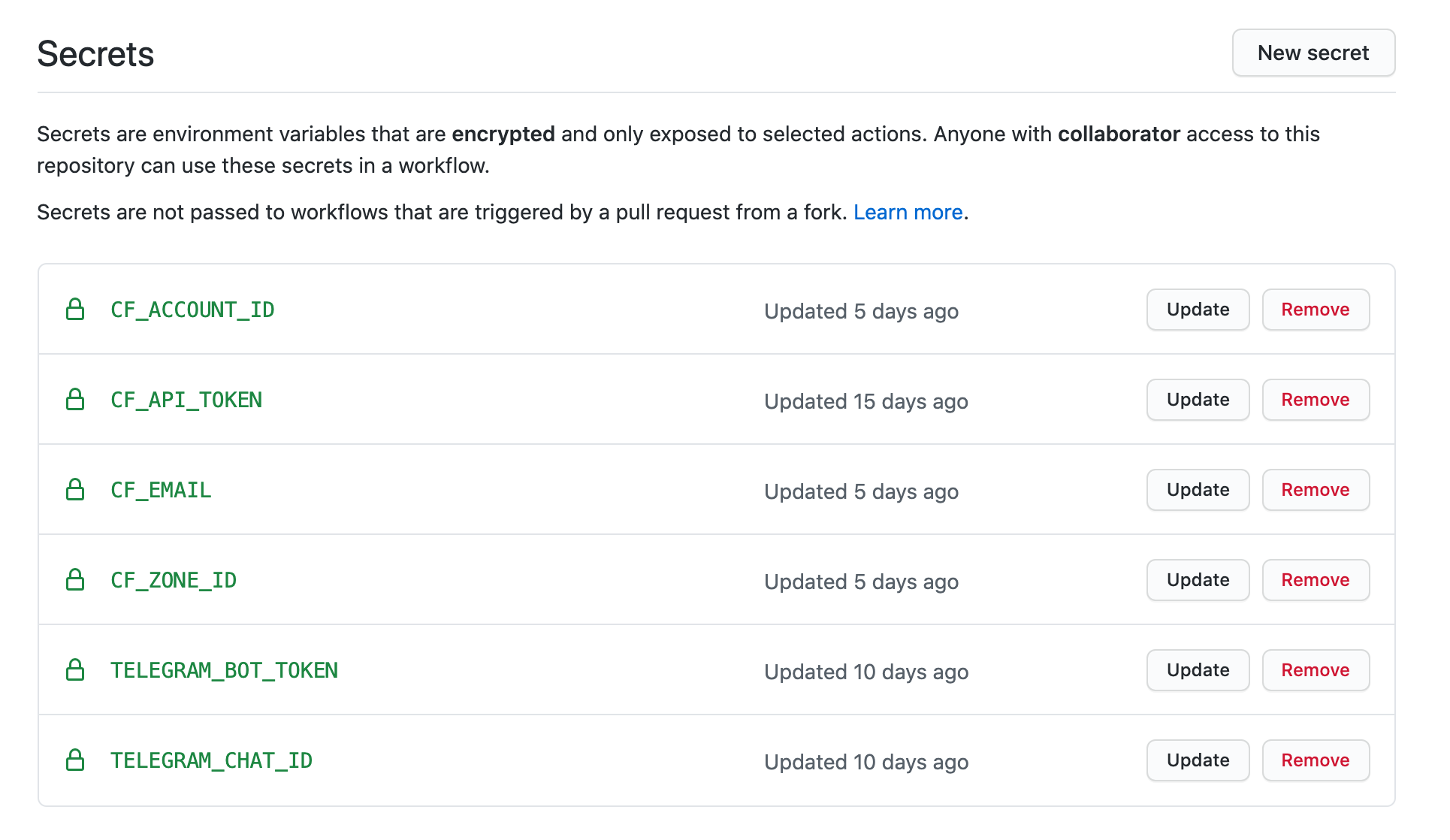Remove the CF_ZONE_ID secret

tap(1315, 580)
